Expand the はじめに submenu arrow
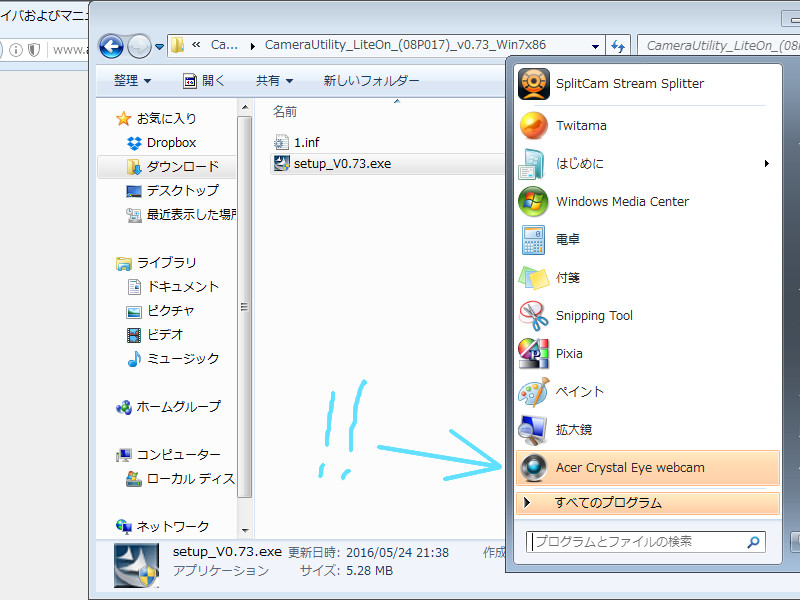 tap(766, 164)
